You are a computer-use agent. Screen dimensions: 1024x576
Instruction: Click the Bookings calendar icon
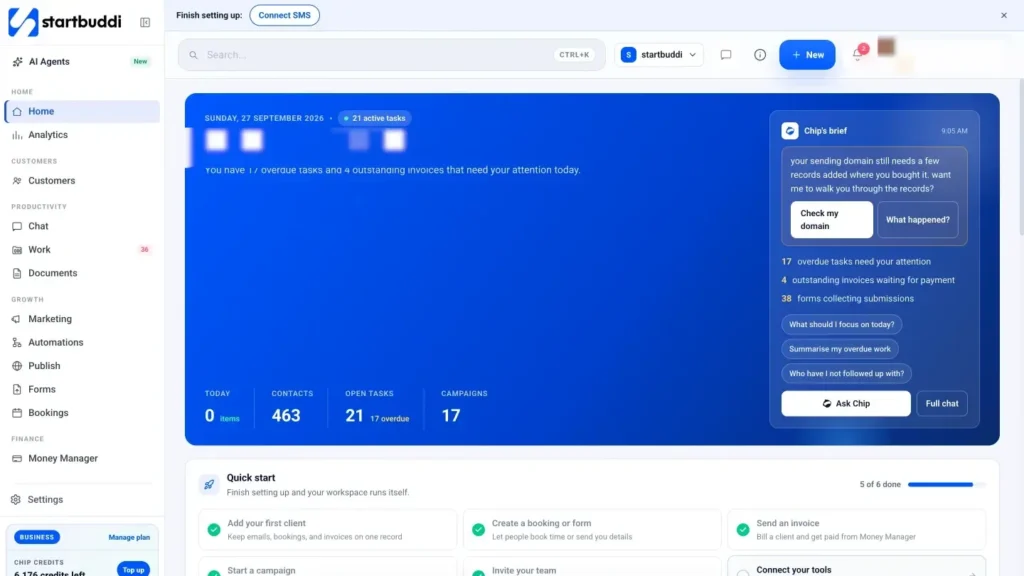pos(17,413)
